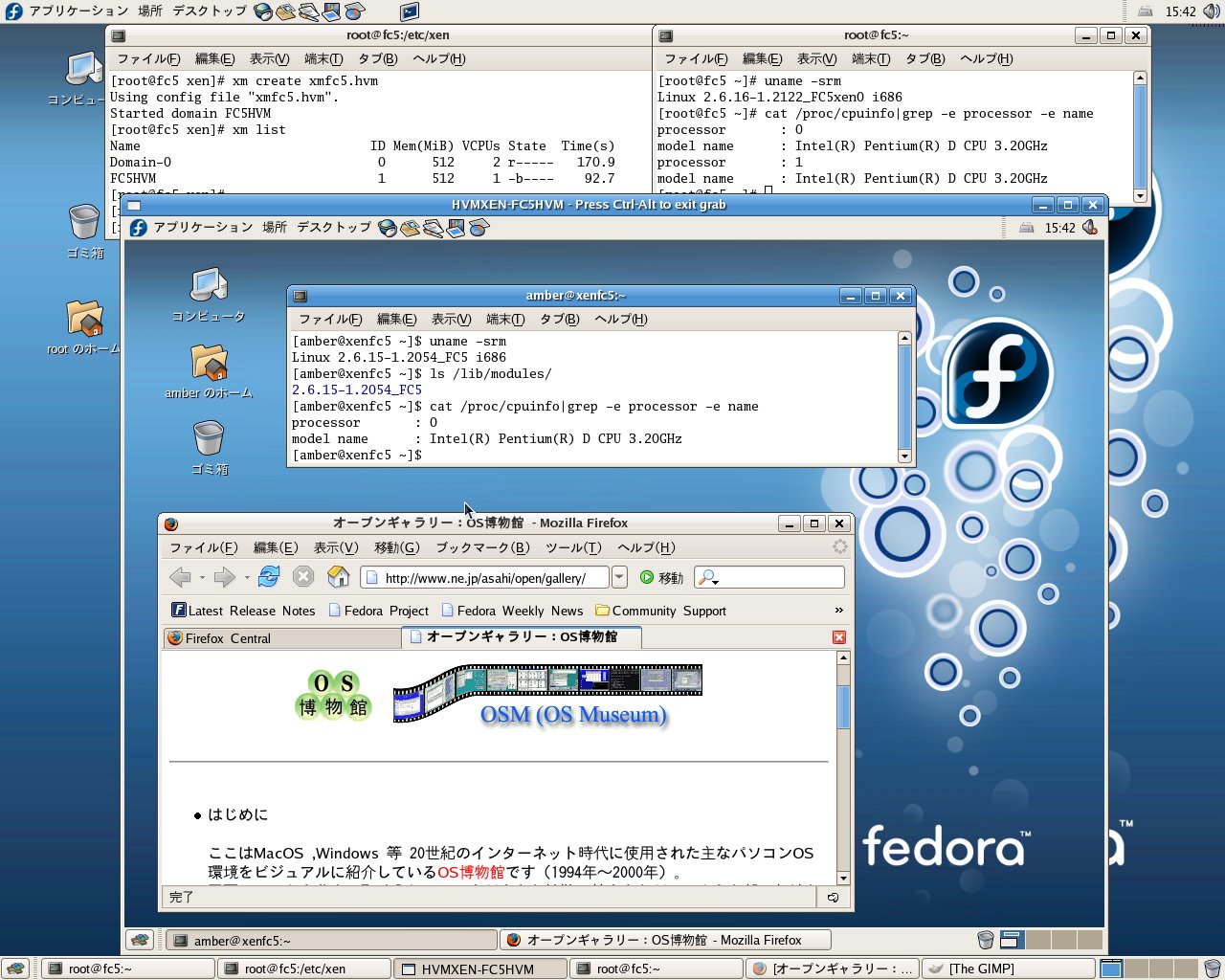Click host panel trash applet bottom-right
Viewport: 1225px width, 980px height.
coord(1213,969)
